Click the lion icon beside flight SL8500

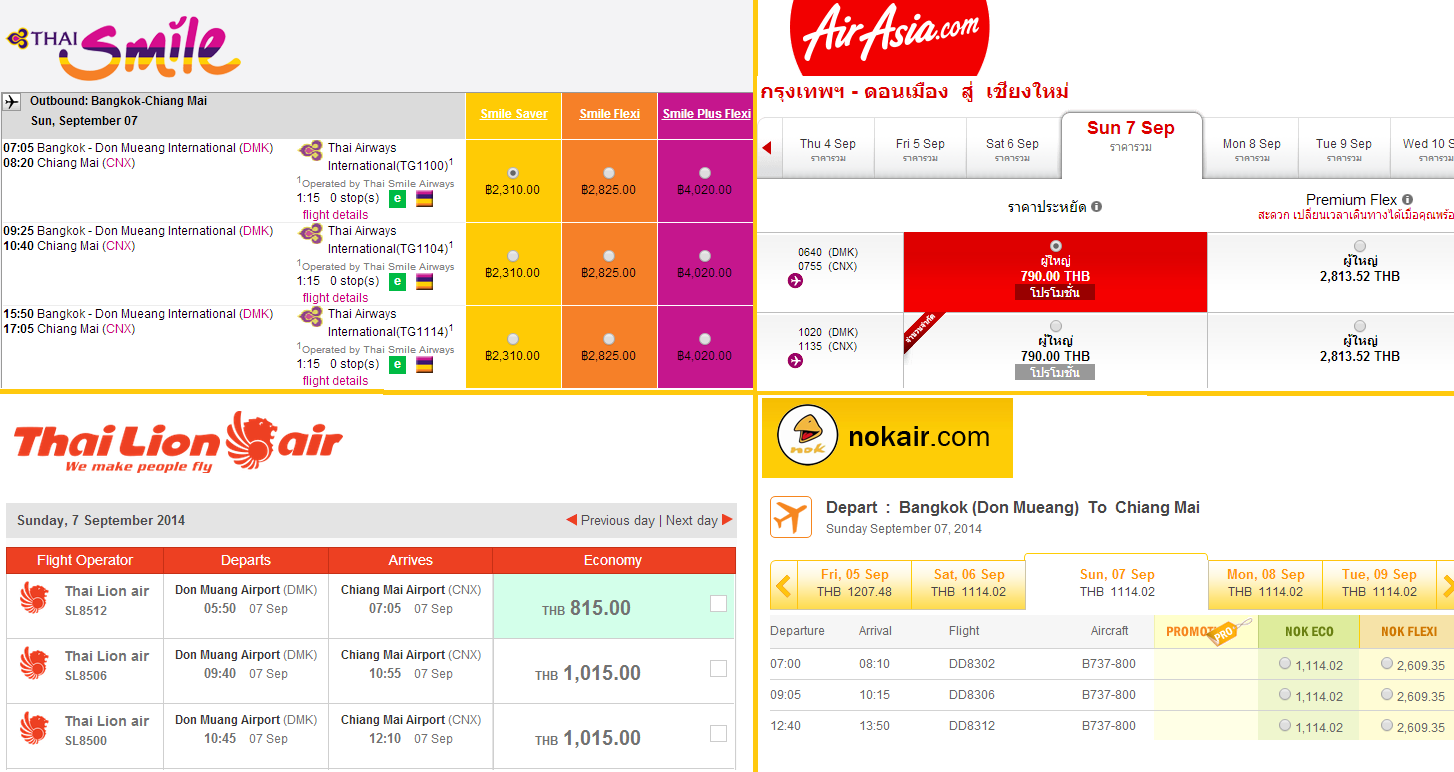34,729
